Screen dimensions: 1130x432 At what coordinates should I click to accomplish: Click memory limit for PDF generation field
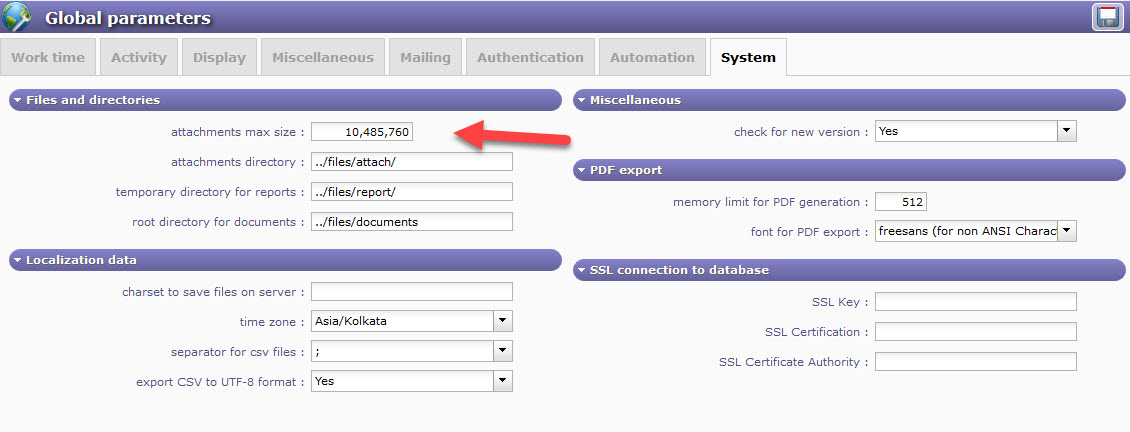900,201
